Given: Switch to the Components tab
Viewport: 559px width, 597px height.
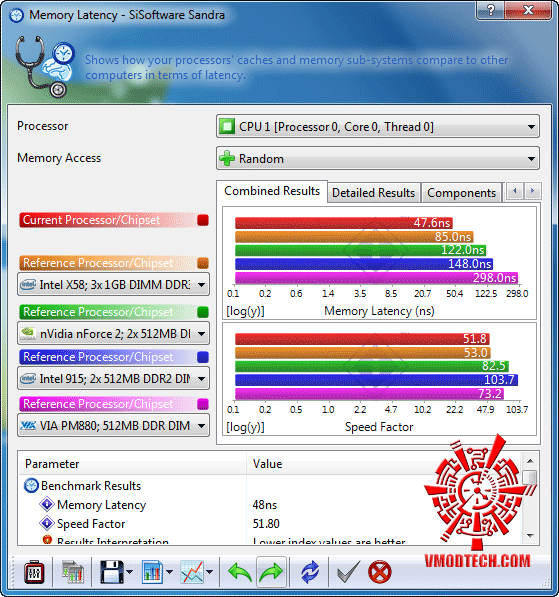Looking at the screenshot, I should pos(461,193).
